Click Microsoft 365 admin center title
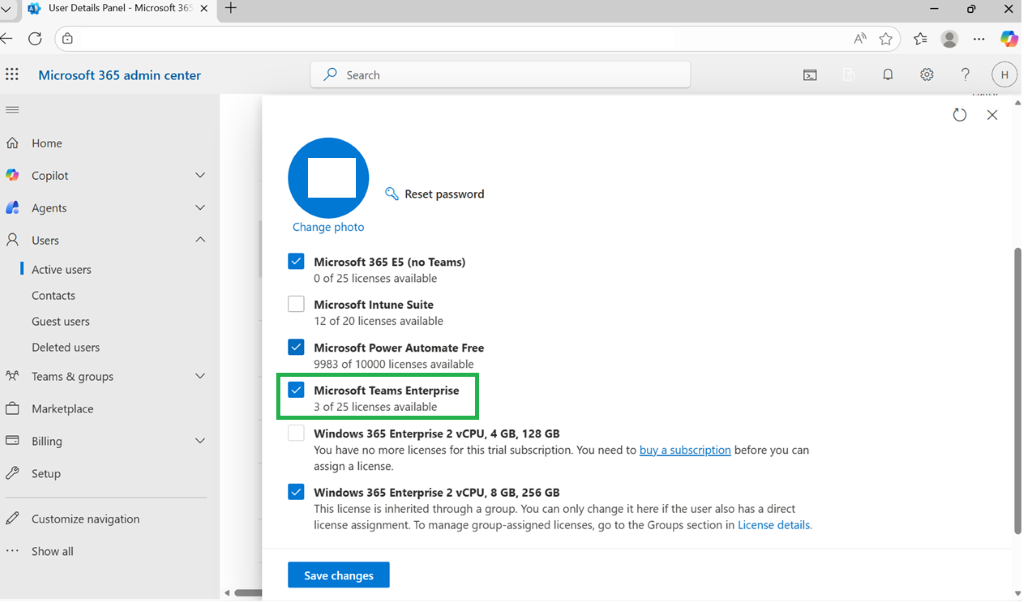Image resolution: width=1024 pixels, height=603 pixels. (x=120, y=75)
